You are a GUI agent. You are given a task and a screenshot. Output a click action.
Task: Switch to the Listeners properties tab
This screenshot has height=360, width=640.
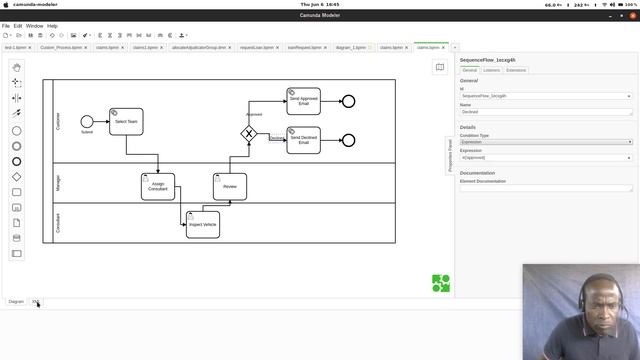(x=491, y=70)
